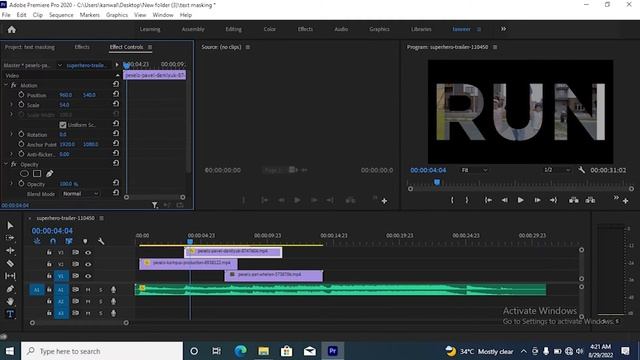
Task: Open Program monitor Fit zoom dropdown
Action: (x=474, y=170)
